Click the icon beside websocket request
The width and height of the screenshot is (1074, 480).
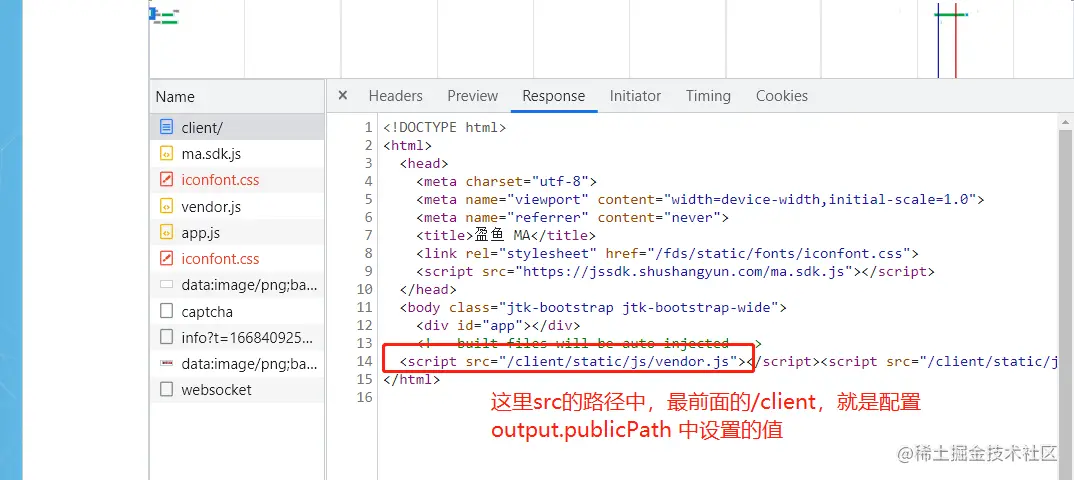[x=166, y=390]
